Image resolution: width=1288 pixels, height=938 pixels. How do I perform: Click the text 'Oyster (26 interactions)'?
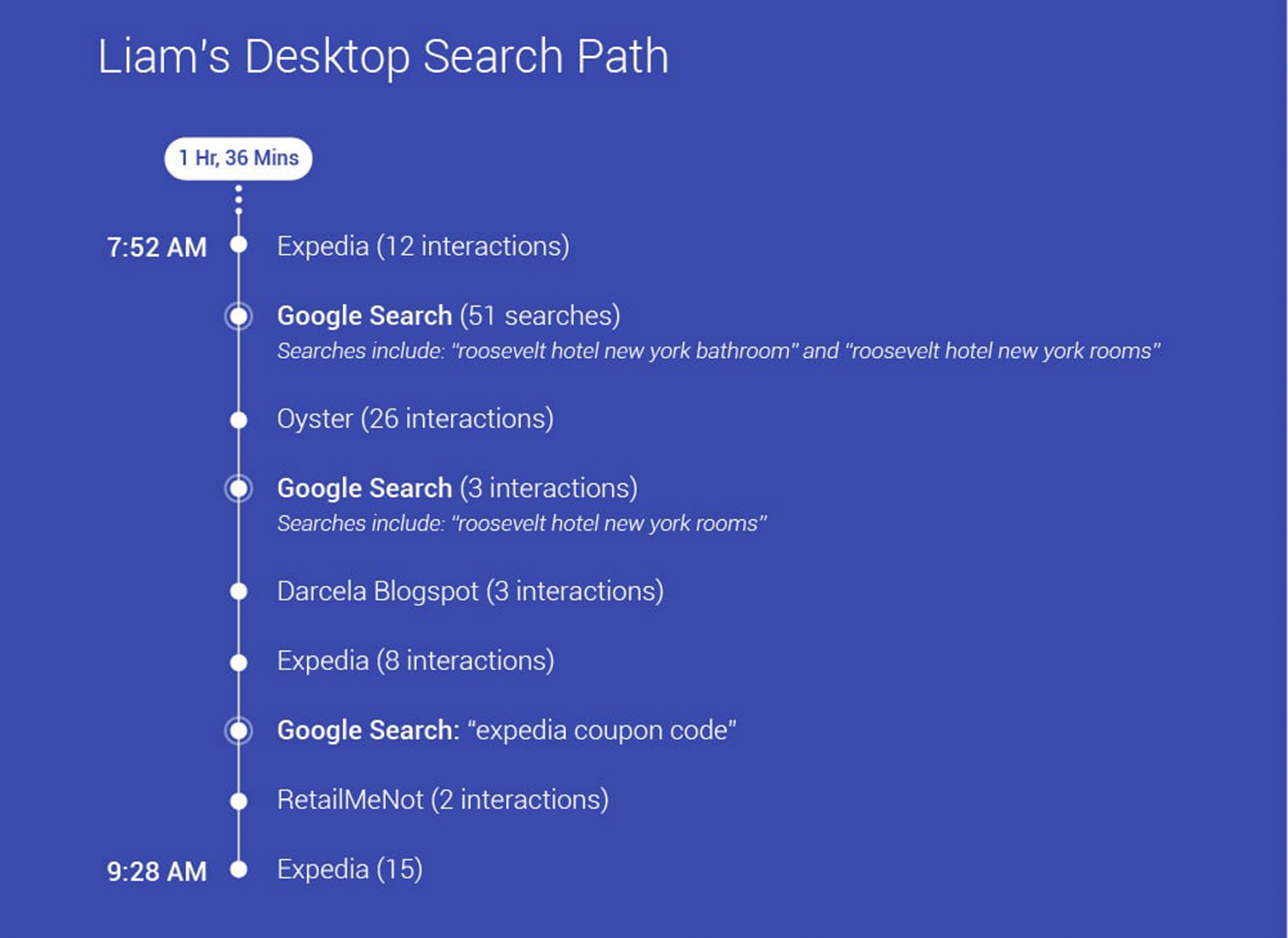[415, 419]
